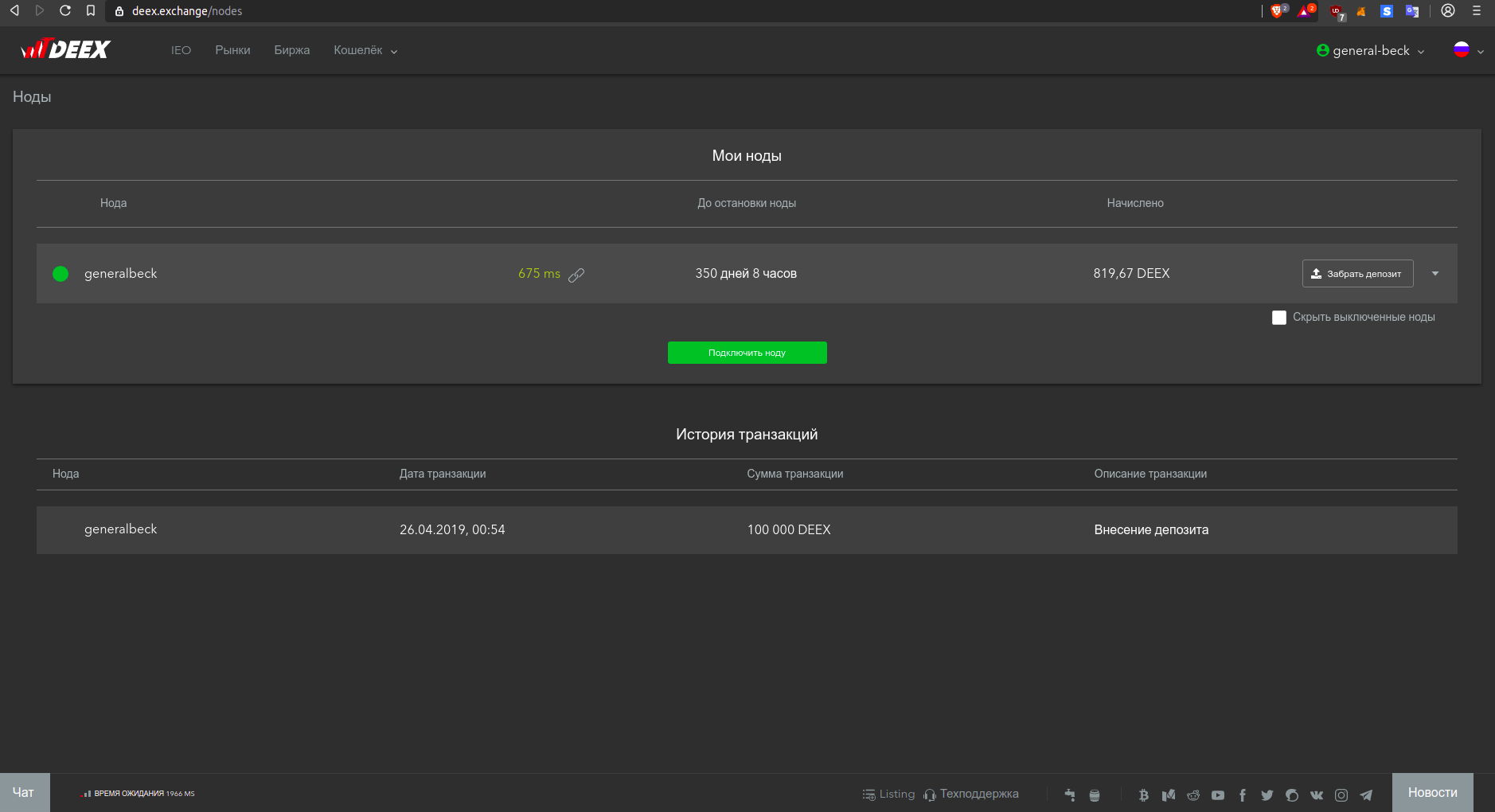Open Google Translate extension
The height and width of the screenshot is (812, 1495).
coord(1412,11)
